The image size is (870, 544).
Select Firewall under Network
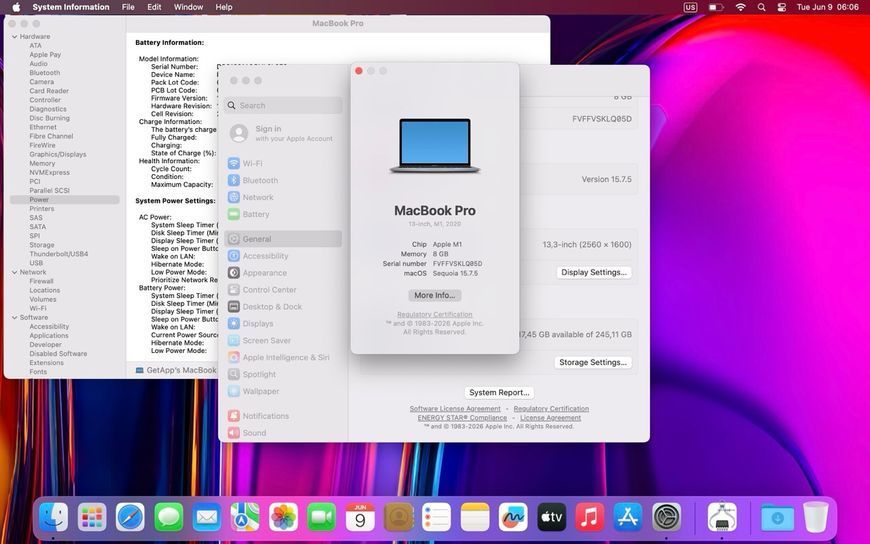(42, 281)
